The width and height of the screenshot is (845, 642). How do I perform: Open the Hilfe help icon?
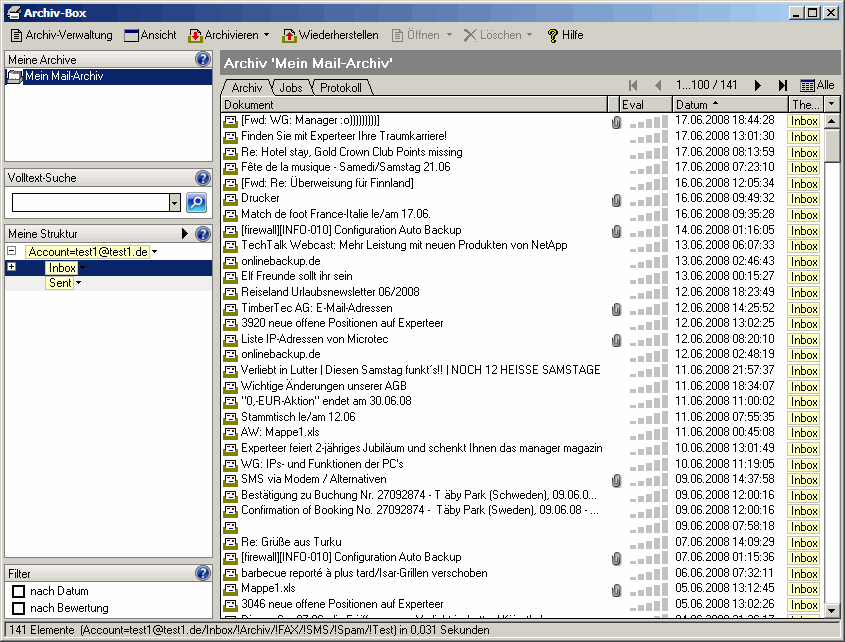[552, 35]
